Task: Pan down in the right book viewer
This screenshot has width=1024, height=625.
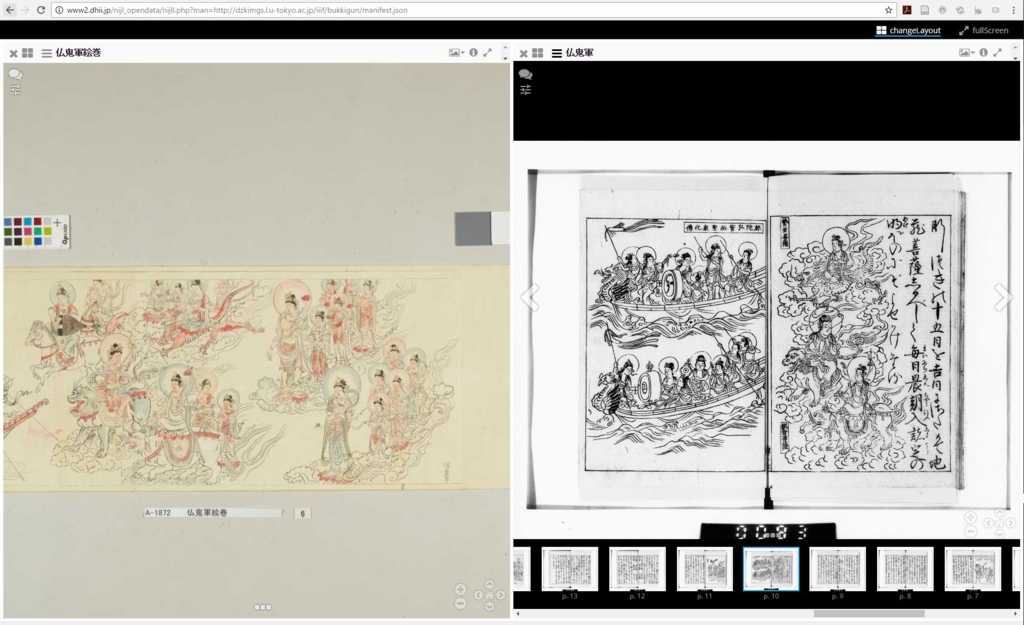Action: (x=999, y=534)
